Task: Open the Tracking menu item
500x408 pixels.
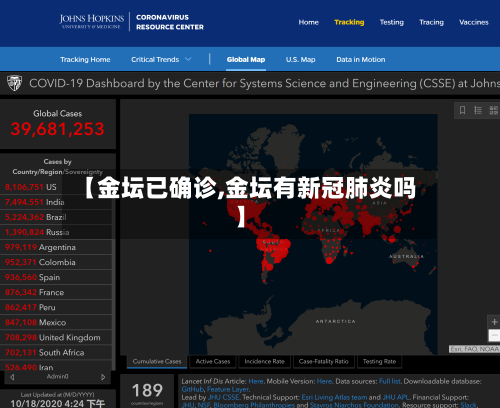Action: click(x=349, y=22)
